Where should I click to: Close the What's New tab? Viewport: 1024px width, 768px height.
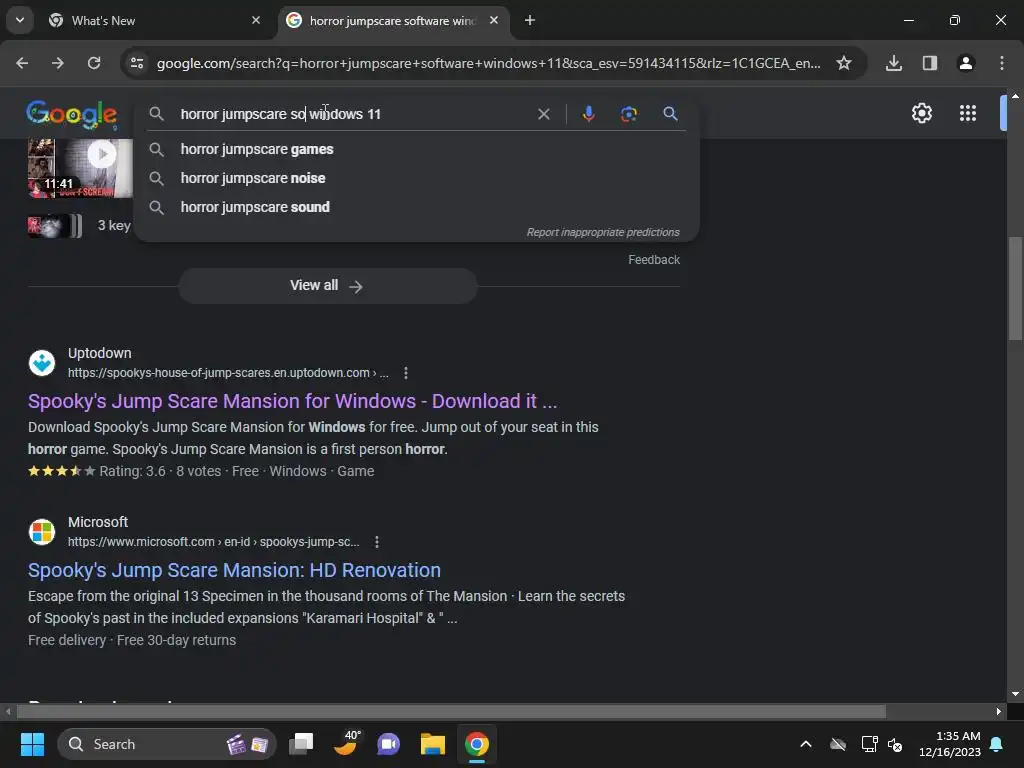coord(256,20)
